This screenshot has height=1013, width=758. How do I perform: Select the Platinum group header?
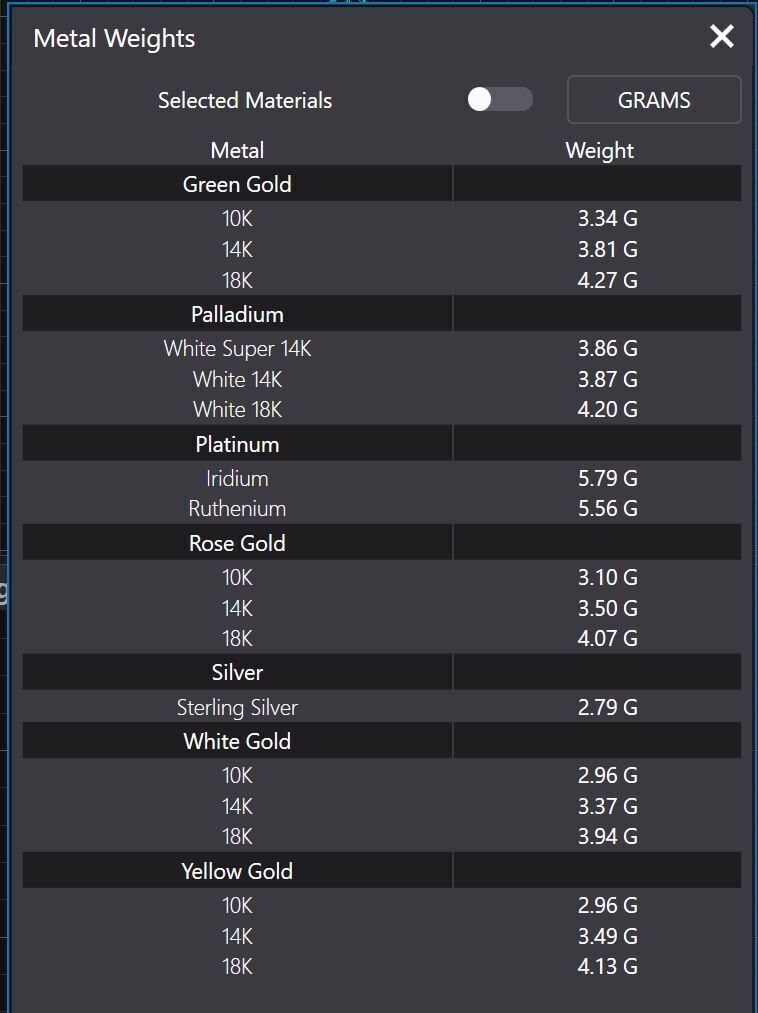click(237, 444)
